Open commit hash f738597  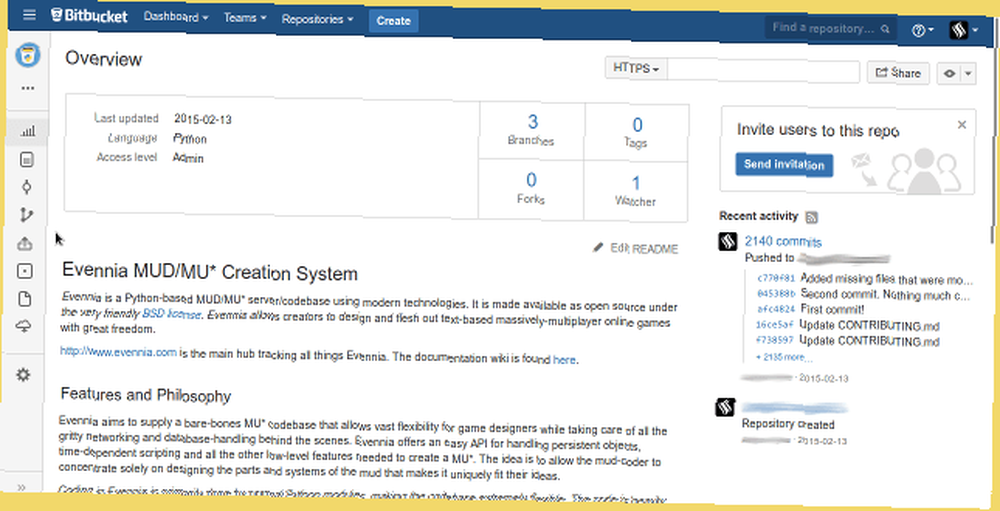(x=776, y=341)
